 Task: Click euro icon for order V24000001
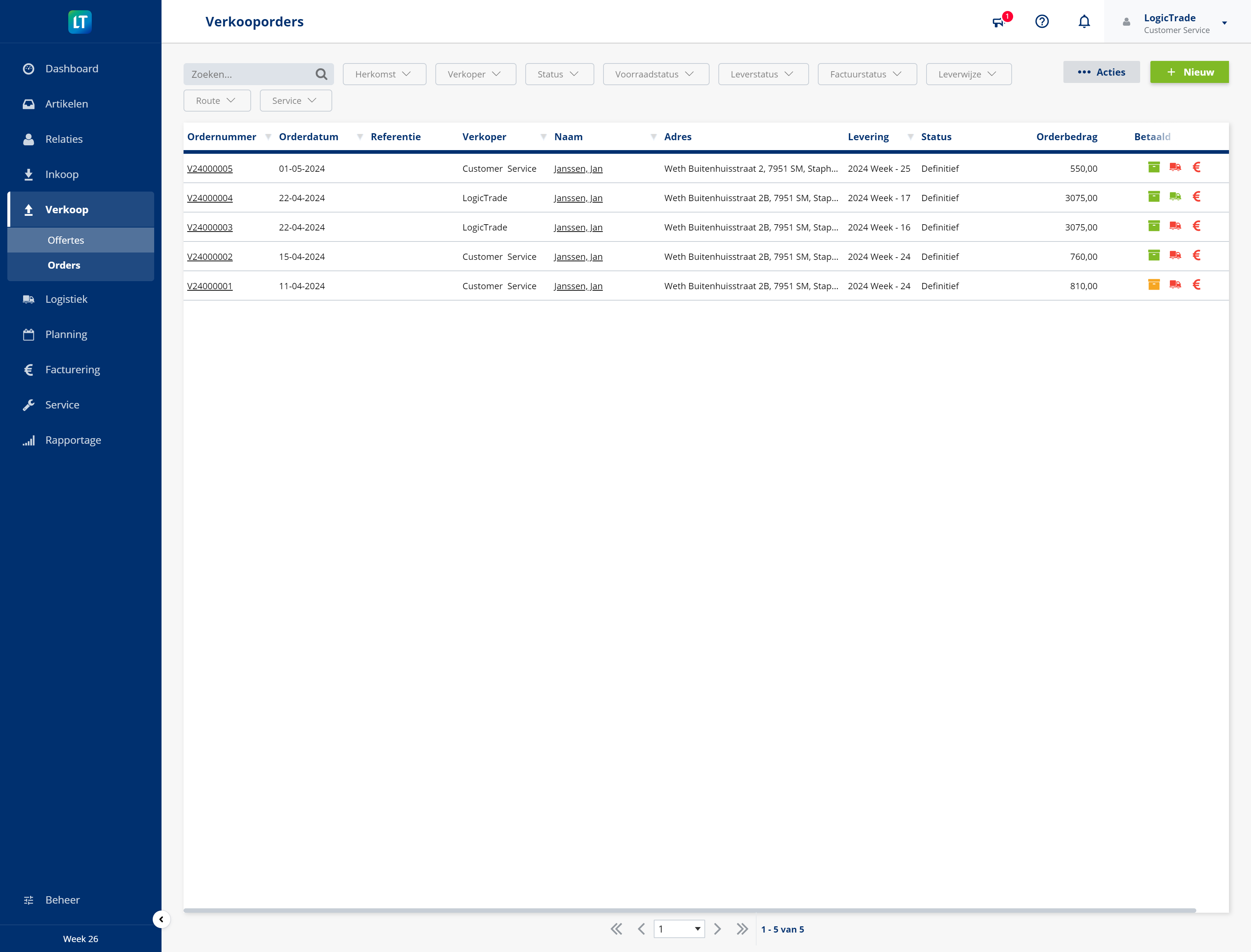[1197, 285]
